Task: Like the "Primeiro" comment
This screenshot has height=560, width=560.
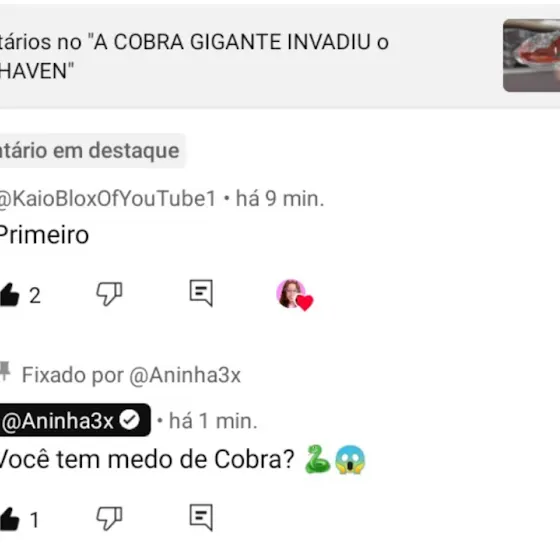Action: (x=9, y=295)
